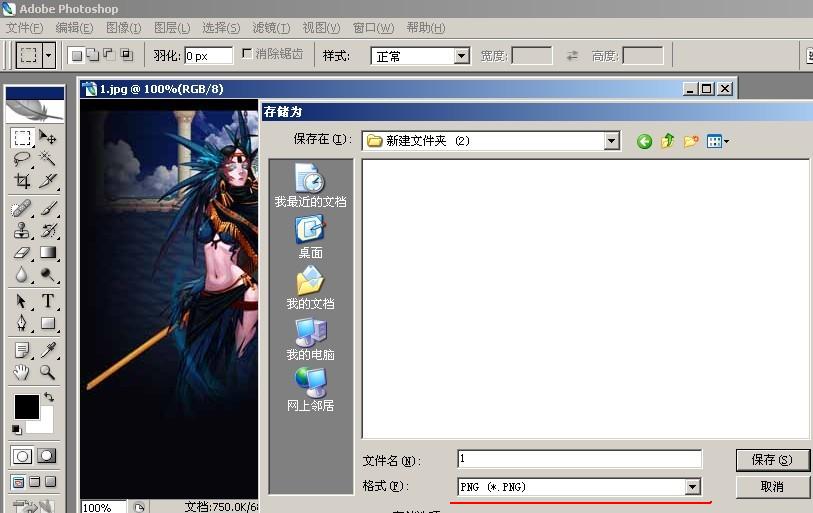Select the Healing Brush tool
This screenshot has width=813, height=513.
(x=22, y=209)
